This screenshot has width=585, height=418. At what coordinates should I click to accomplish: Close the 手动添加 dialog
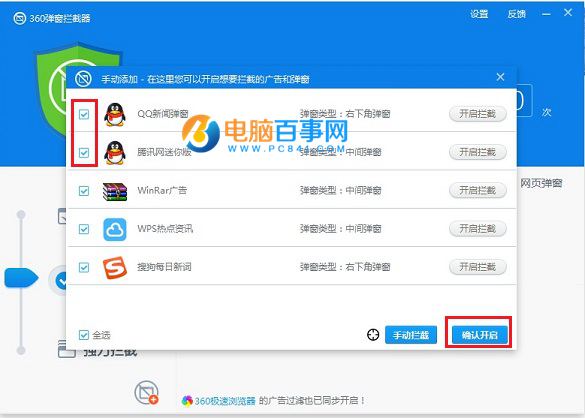point(500,77)
